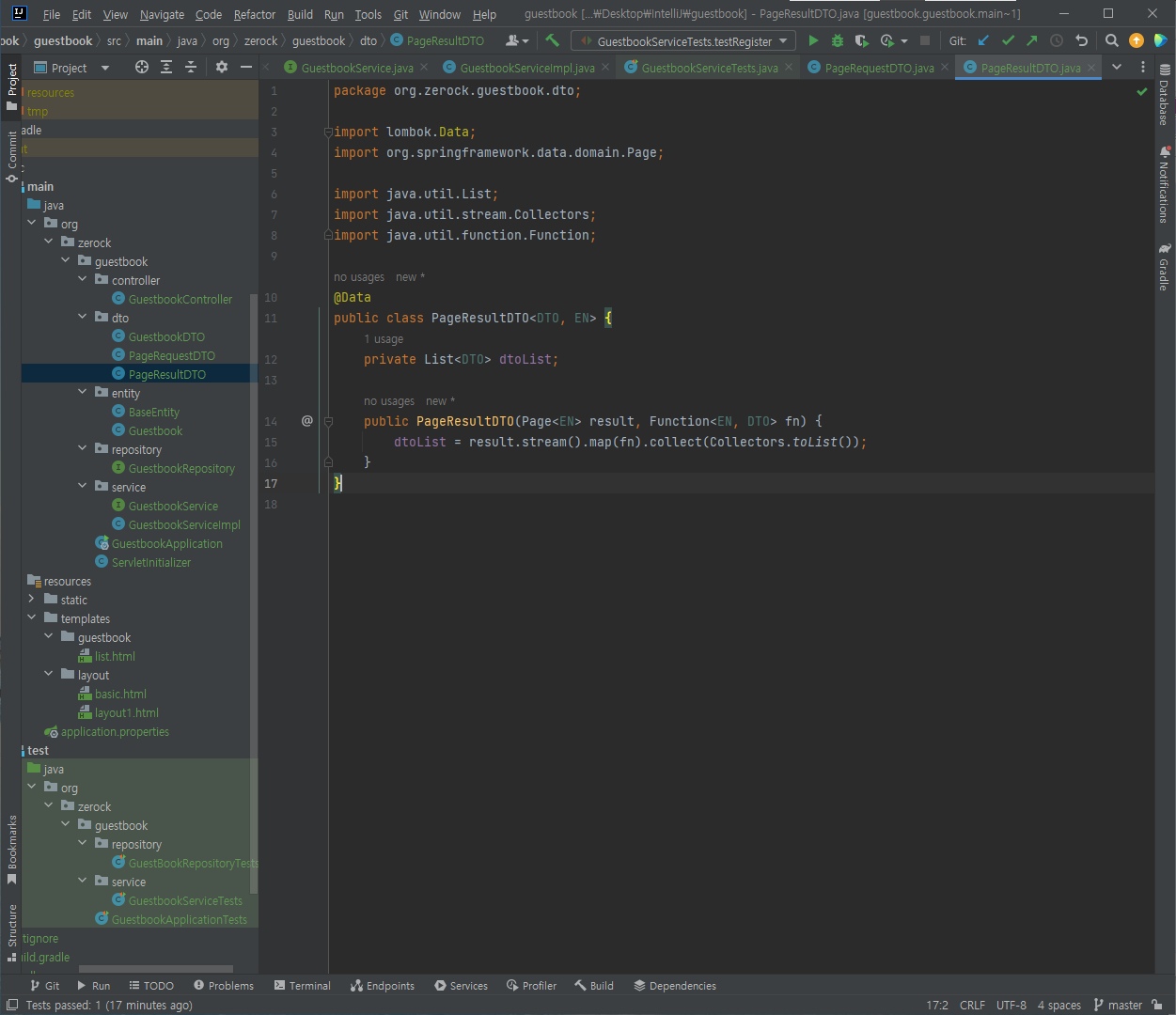This screenshot has height=1015, width=1176.
Task: Build project with the hammer icon
Action: 552,40
